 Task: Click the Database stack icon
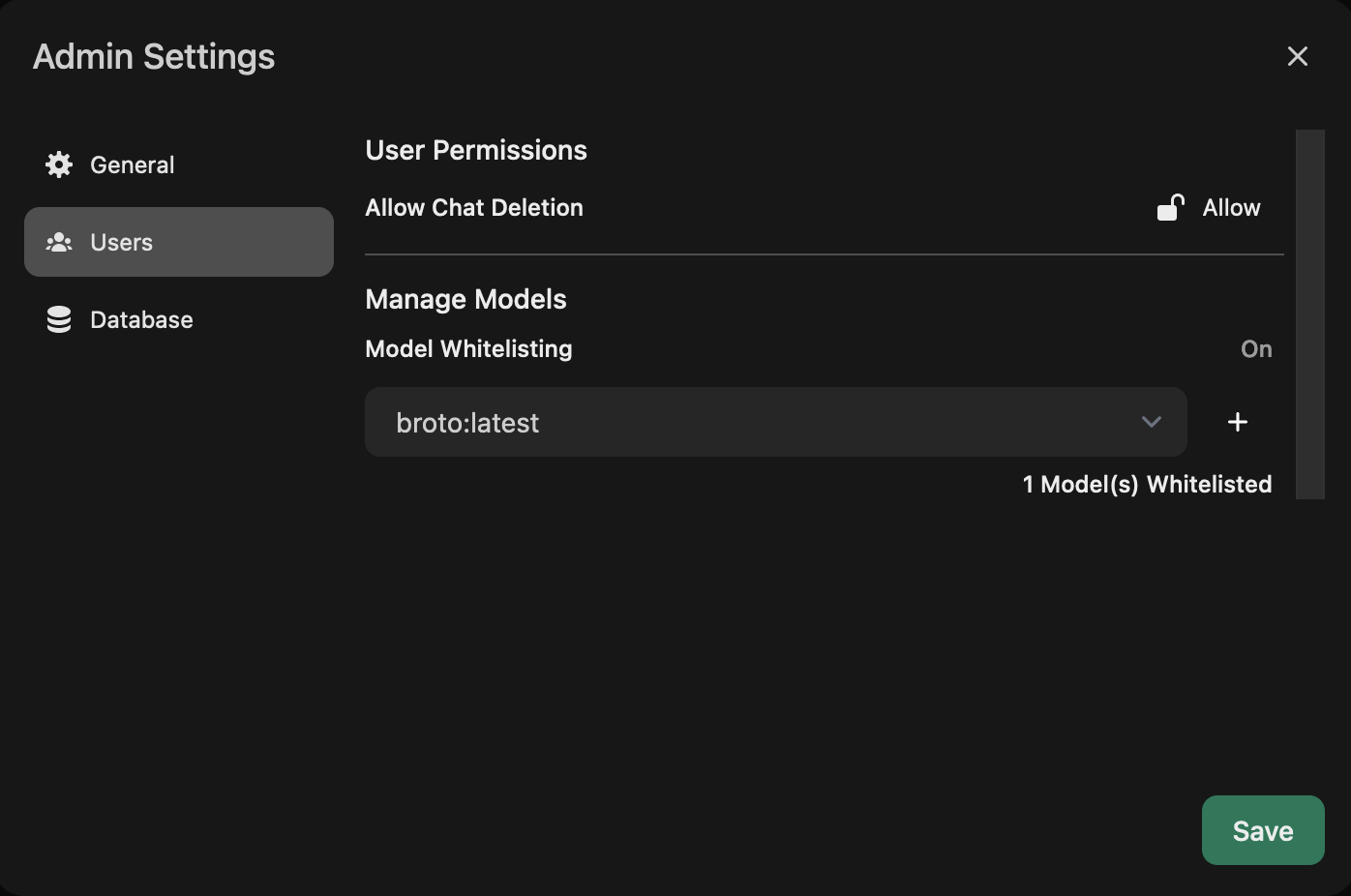[x=58, y=319]
